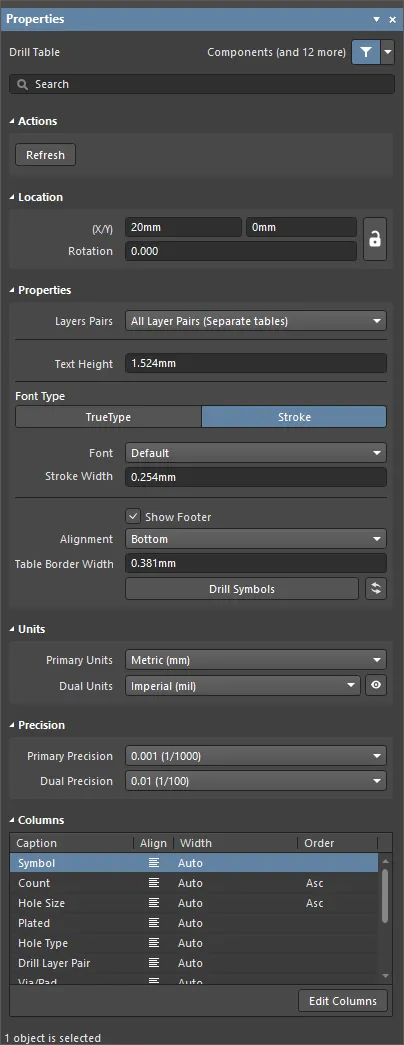Image resolution: width=404 pixels, height=1045 pixels.
Task: Open the Primary Units dropdown
Action: coord(256,660)
